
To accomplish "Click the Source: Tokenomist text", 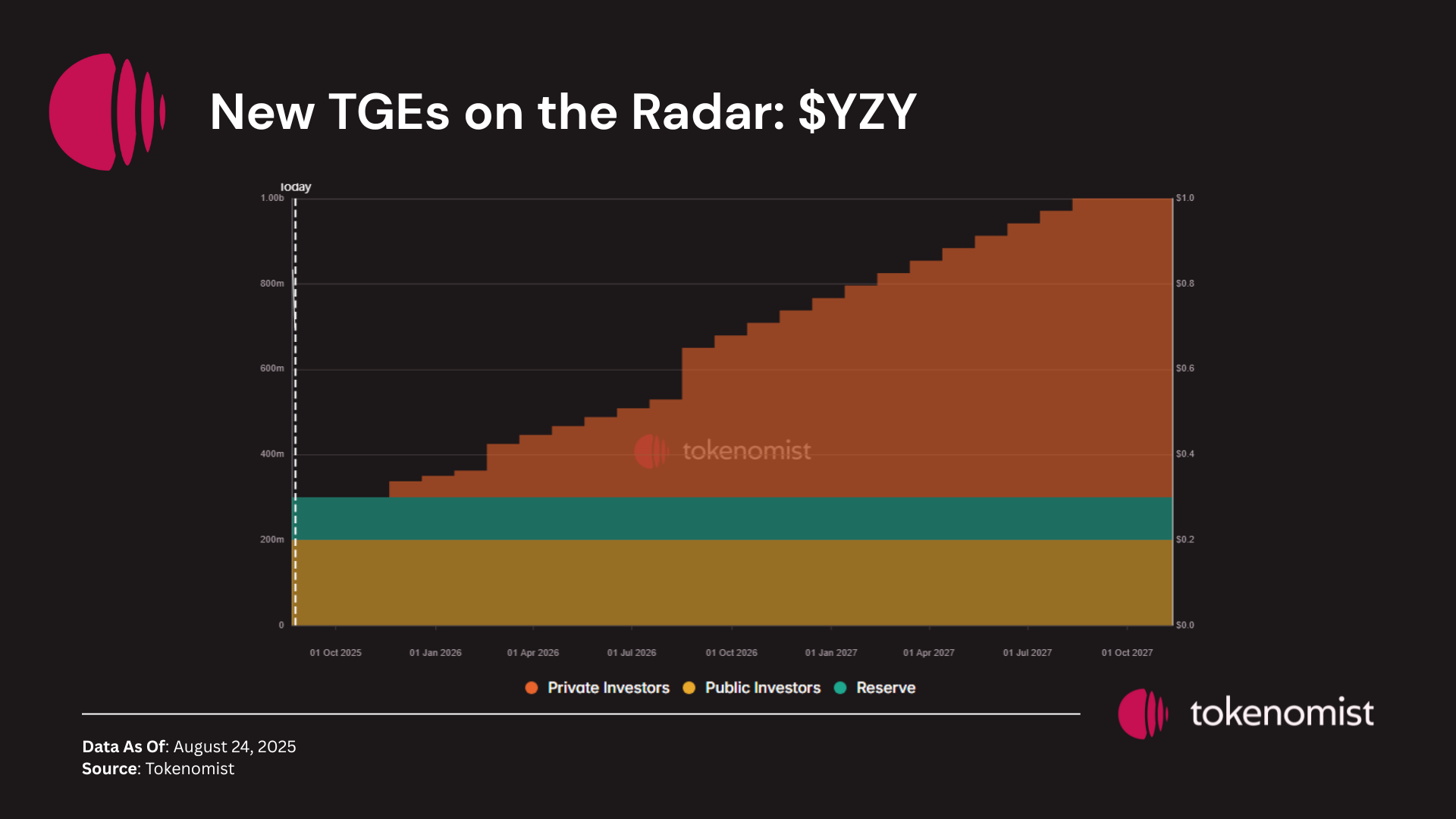I will tap(158, 769).
